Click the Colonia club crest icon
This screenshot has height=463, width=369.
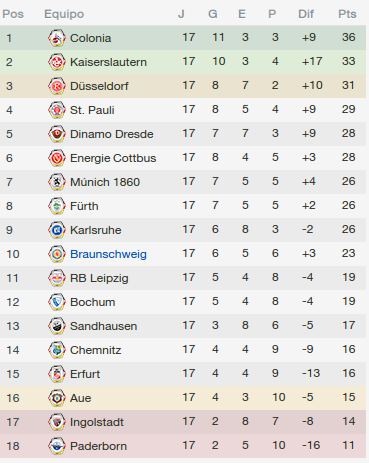(x=57, y=38)
